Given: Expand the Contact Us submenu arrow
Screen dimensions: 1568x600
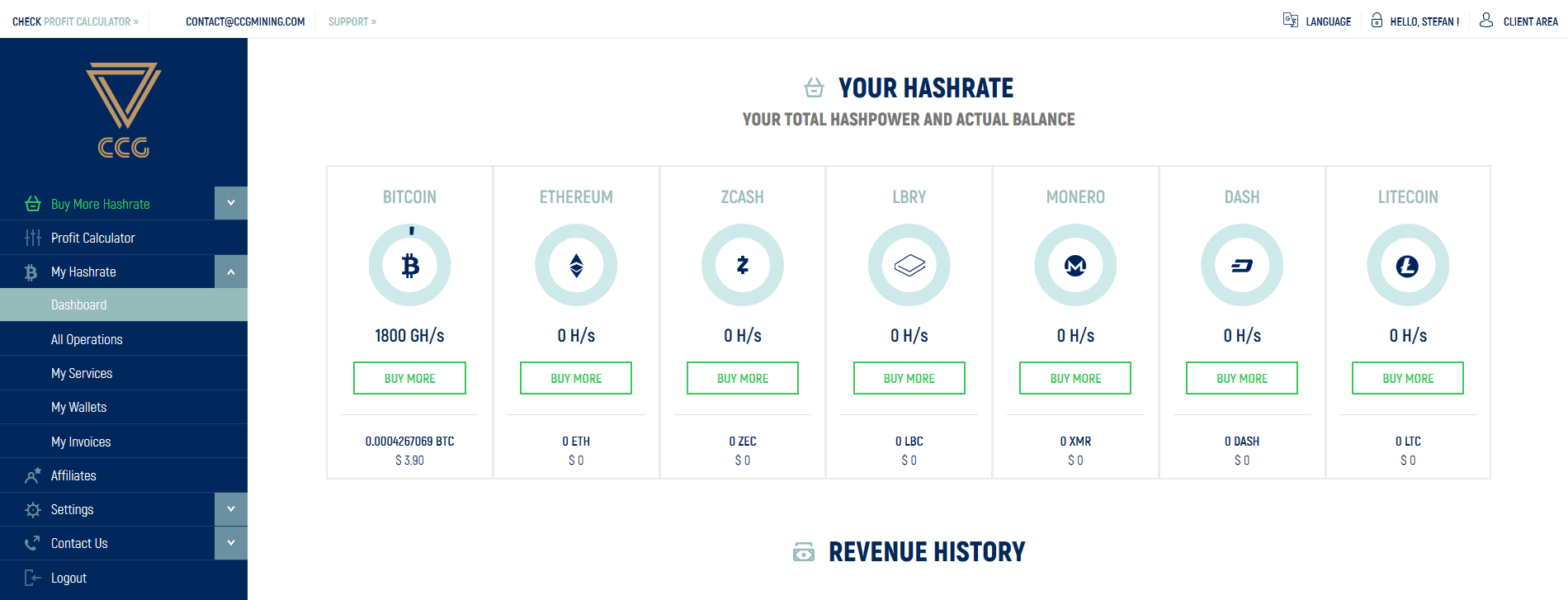Looking at the screenshot, I should tap(231, 543).
